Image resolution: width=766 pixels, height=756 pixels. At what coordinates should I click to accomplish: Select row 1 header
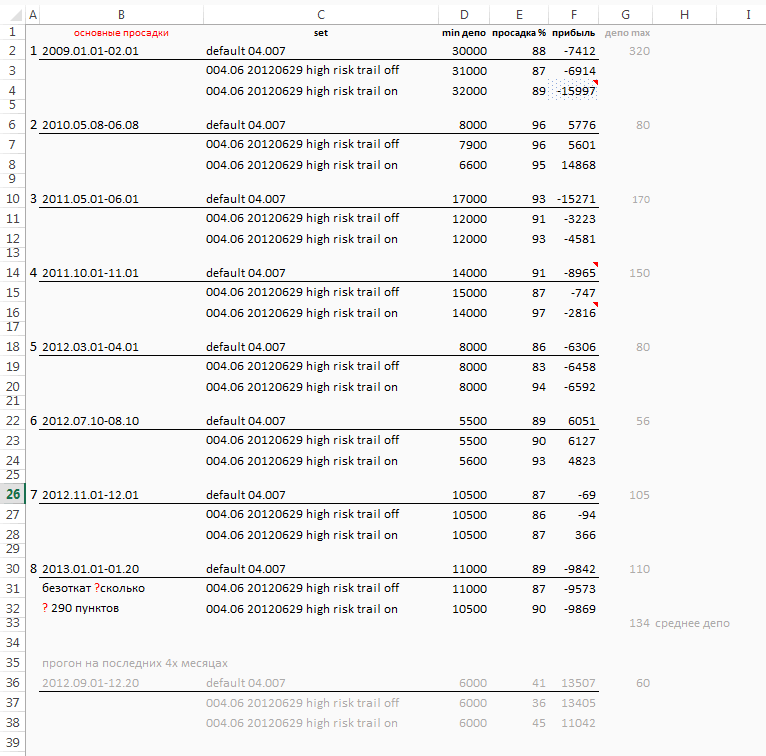click(x=13, y=32)
